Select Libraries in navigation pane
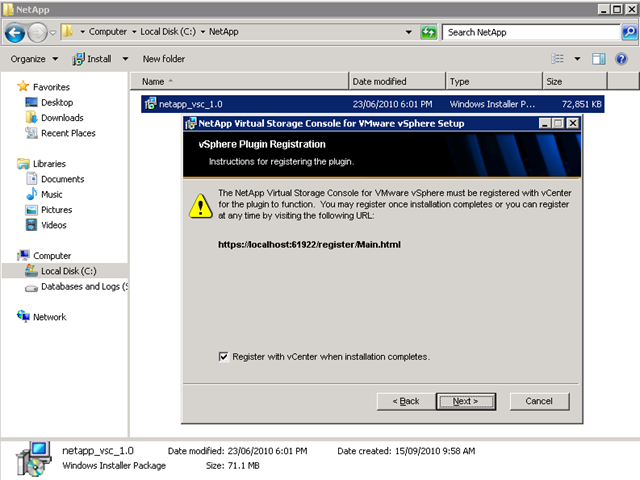Viewport: 640px width, 480px height. click(x=49, y=164)
